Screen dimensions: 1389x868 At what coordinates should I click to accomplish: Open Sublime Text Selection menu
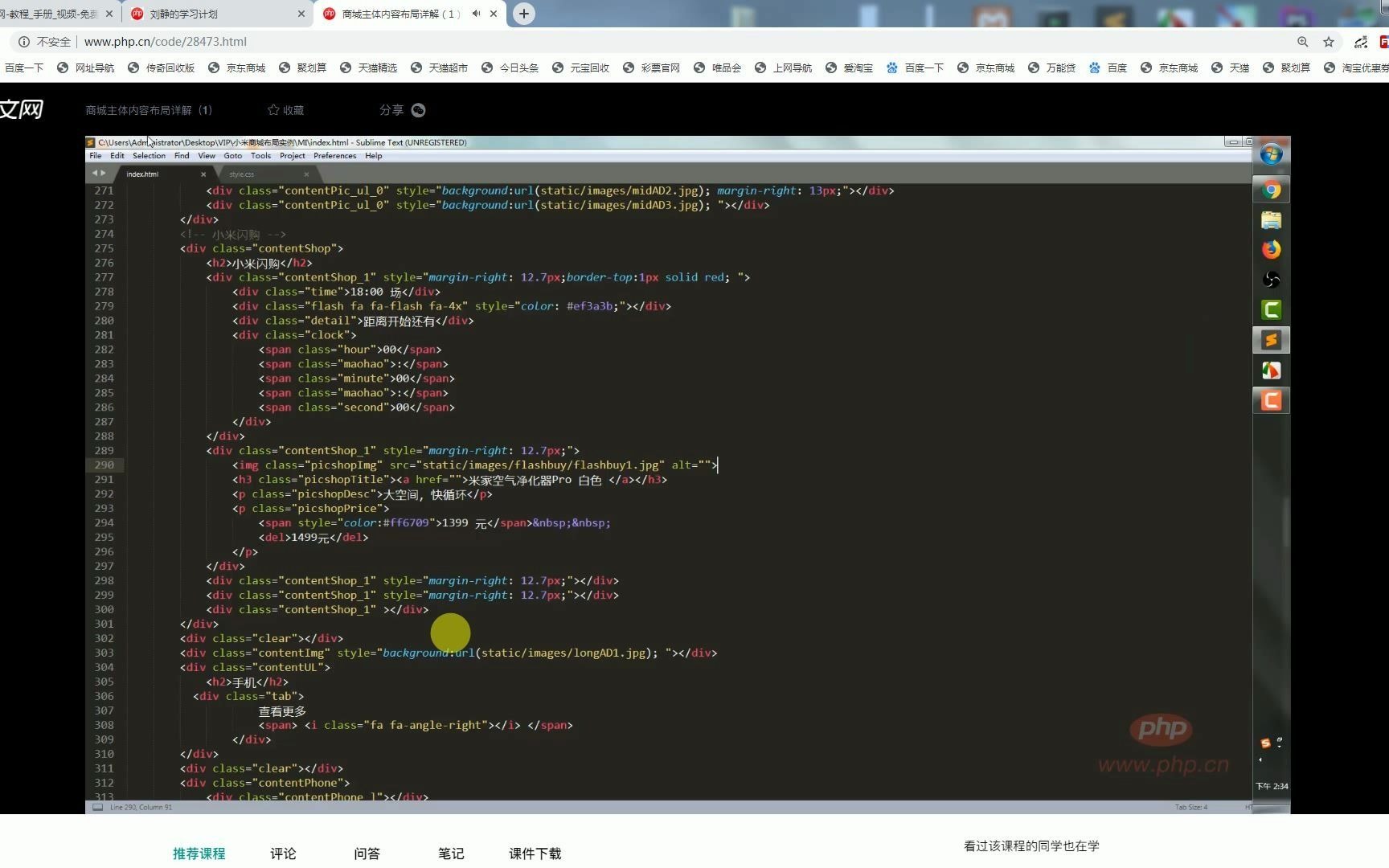(x=149, y=156)
